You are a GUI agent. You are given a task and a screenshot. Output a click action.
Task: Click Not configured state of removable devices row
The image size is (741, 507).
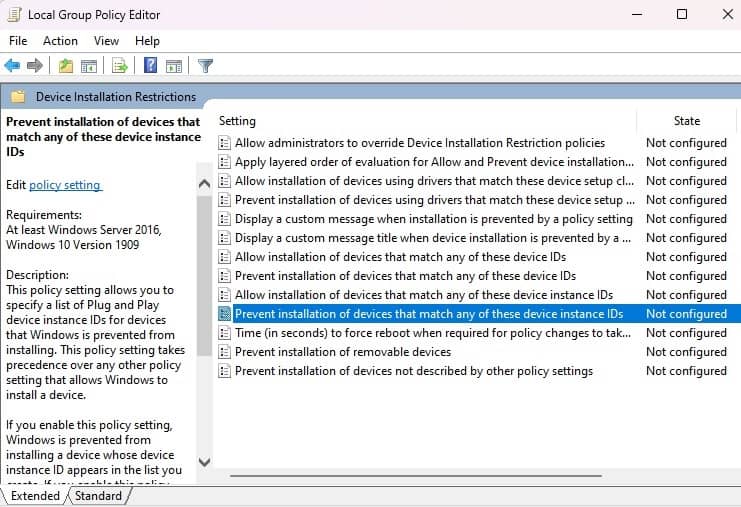(x=686, y=352)
